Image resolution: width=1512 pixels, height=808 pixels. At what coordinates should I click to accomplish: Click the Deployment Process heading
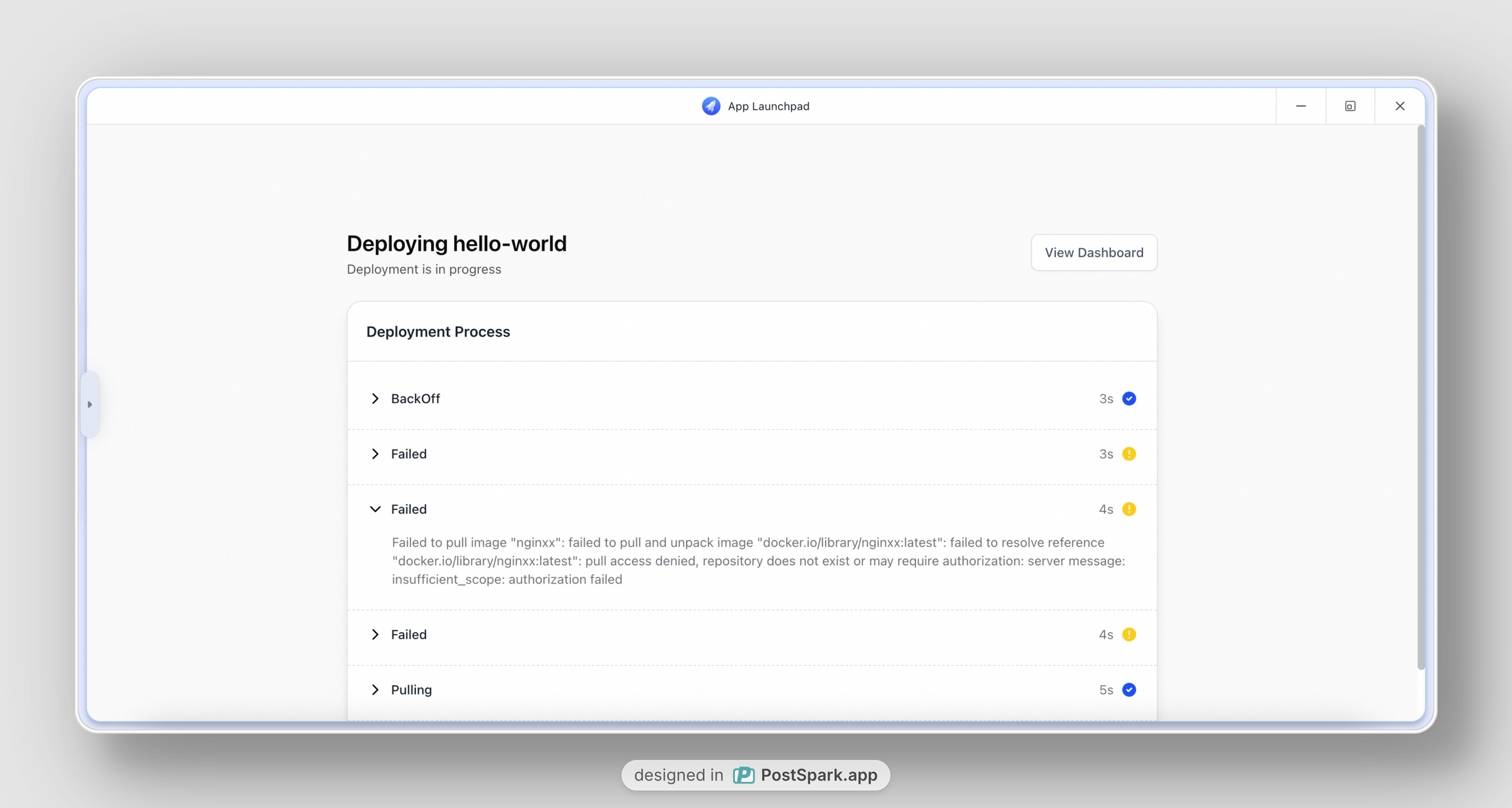[x=438, y=331]
